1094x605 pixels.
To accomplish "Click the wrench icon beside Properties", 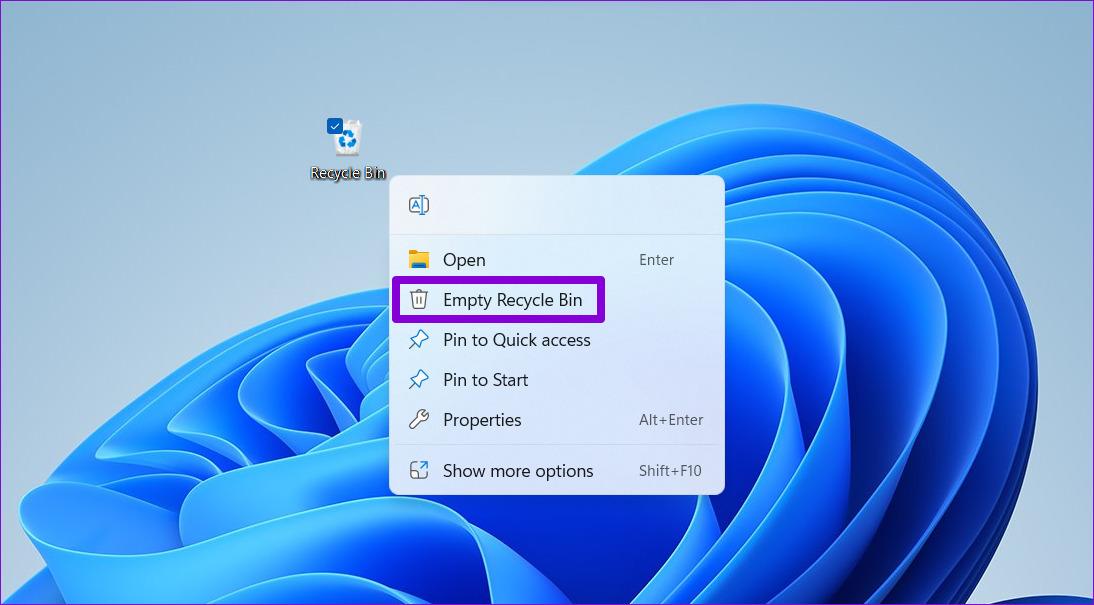I will pos(419,420).
